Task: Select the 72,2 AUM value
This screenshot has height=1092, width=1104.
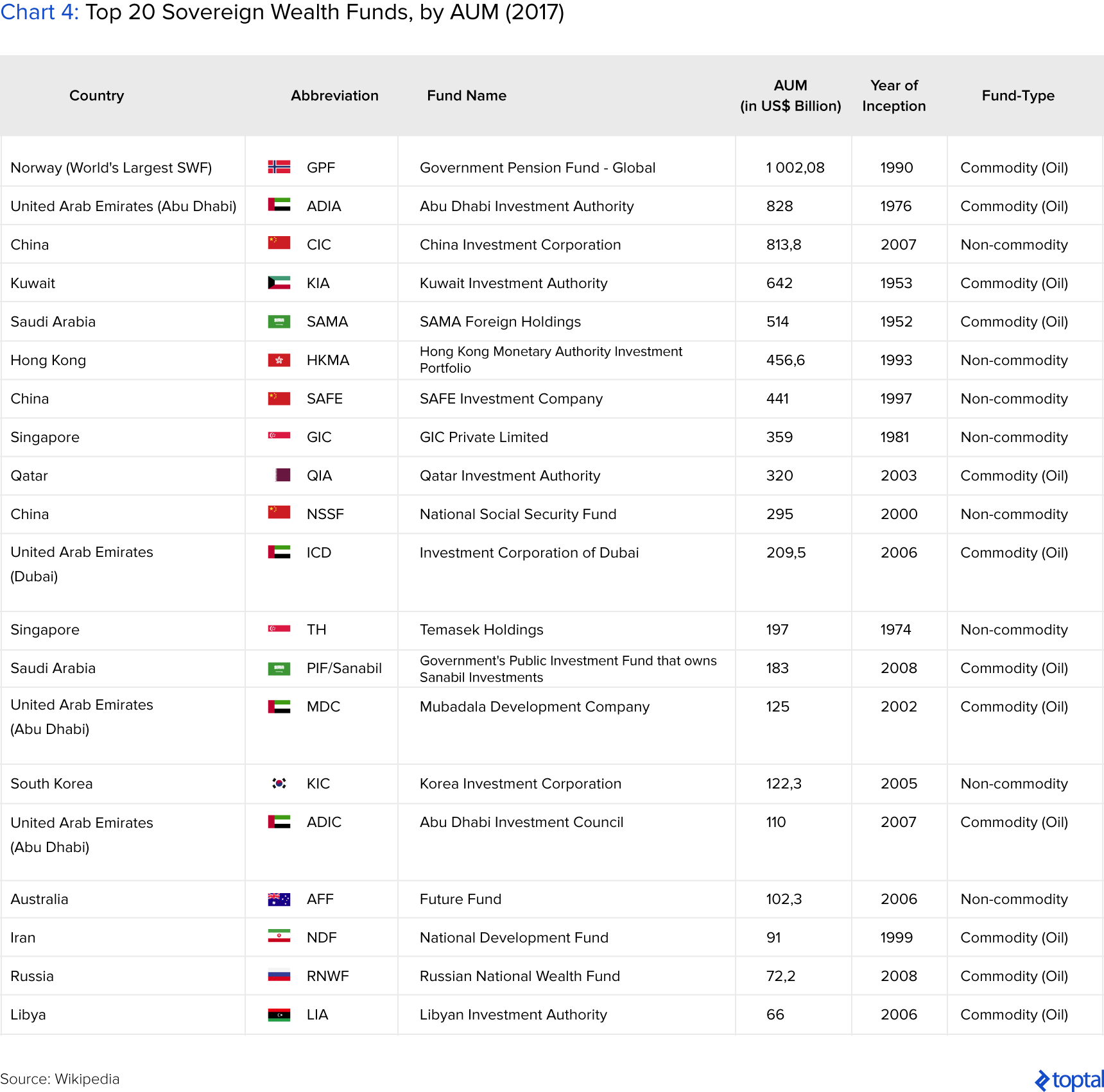Action: click(781, 976)
